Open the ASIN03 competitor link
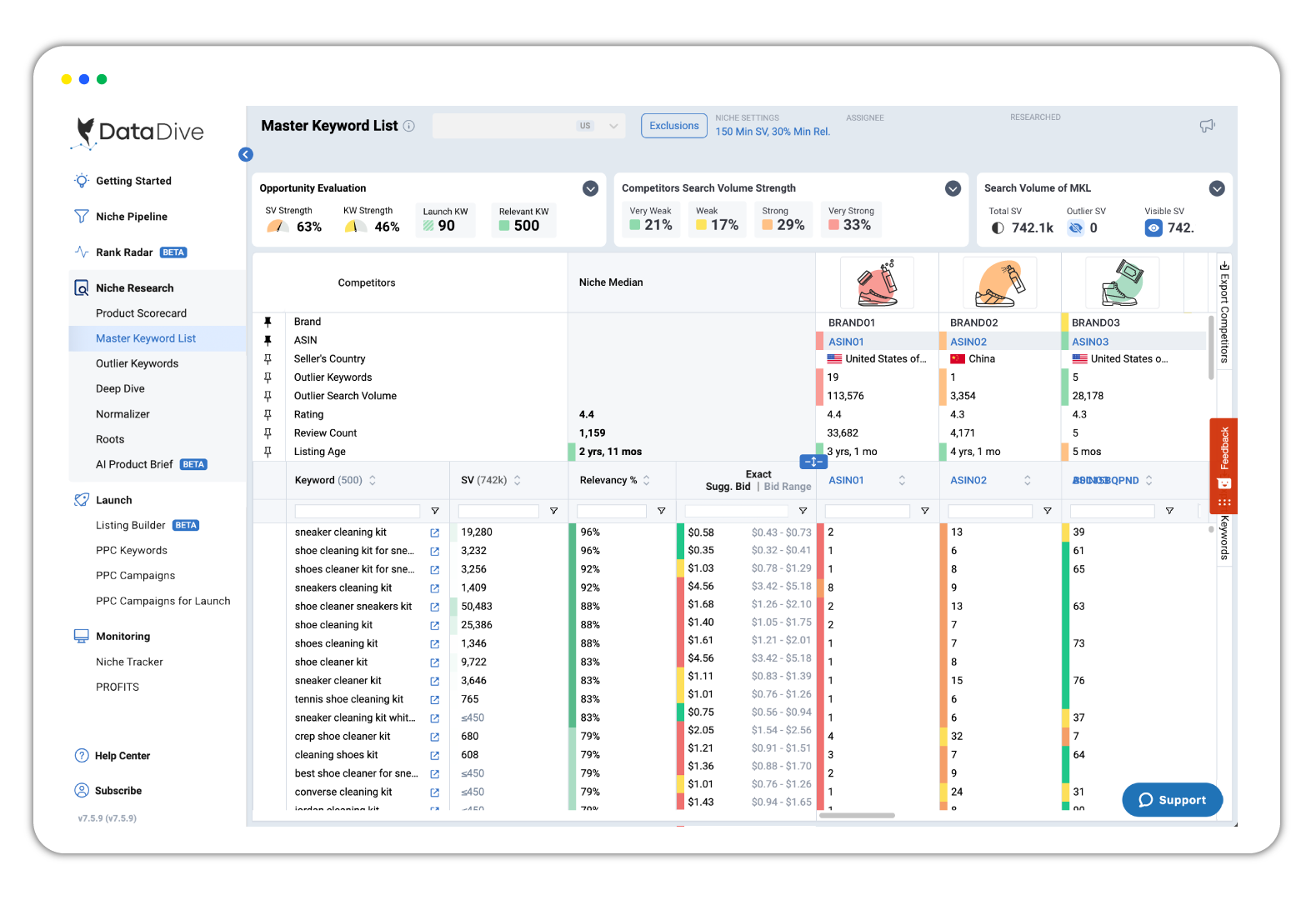Image resolution: width=1316 pixels, height=900 pixels. coord(1090,342)
